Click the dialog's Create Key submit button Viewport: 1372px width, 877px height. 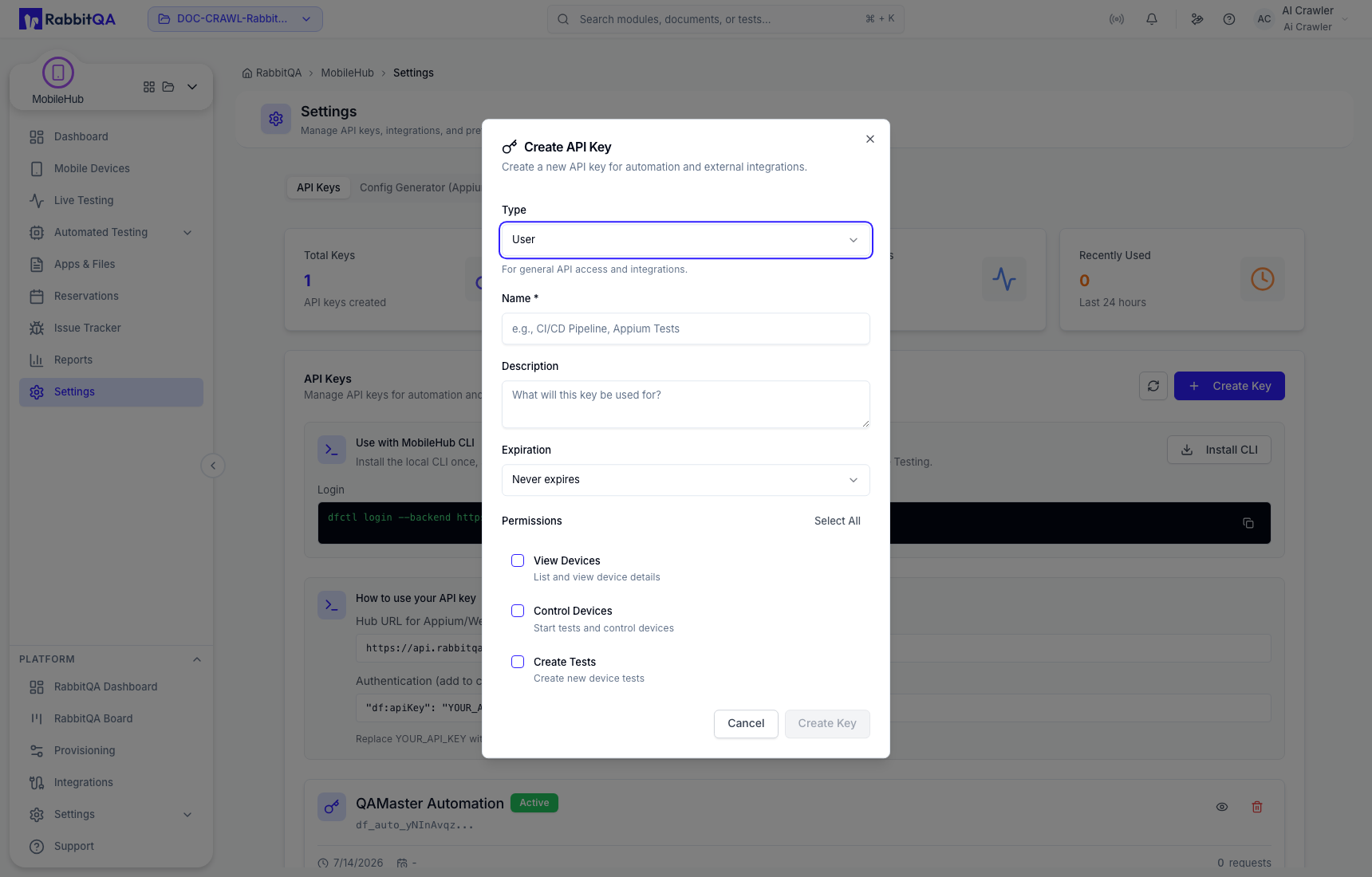[x=827, y=724]
